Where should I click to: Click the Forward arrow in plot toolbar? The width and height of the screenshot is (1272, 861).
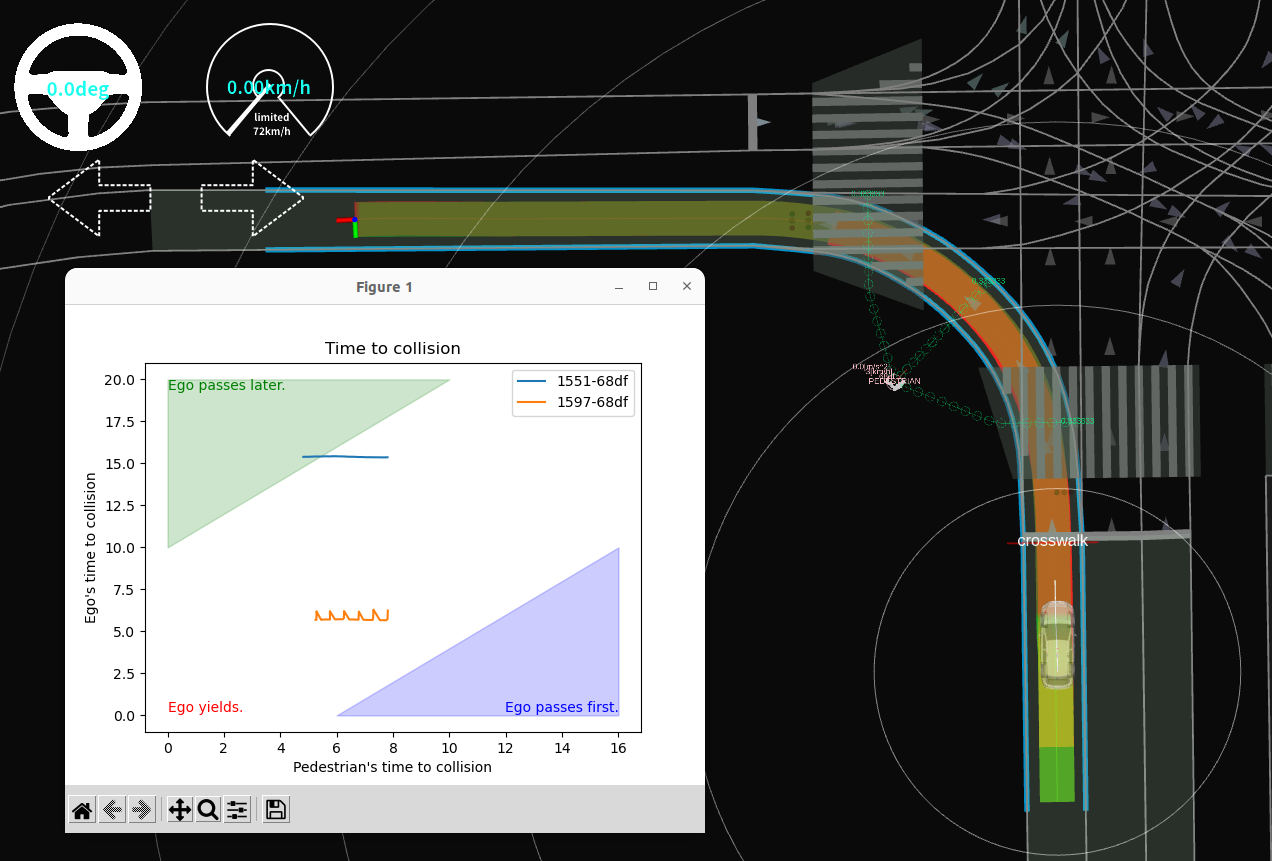(141, 810)
